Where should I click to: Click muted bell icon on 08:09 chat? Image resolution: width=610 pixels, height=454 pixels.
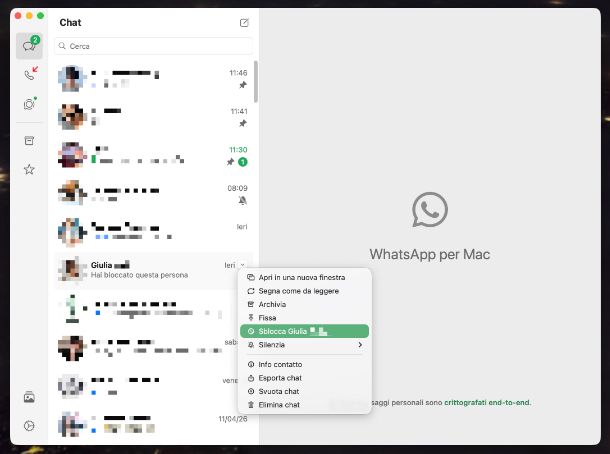(x=243, y=200)
